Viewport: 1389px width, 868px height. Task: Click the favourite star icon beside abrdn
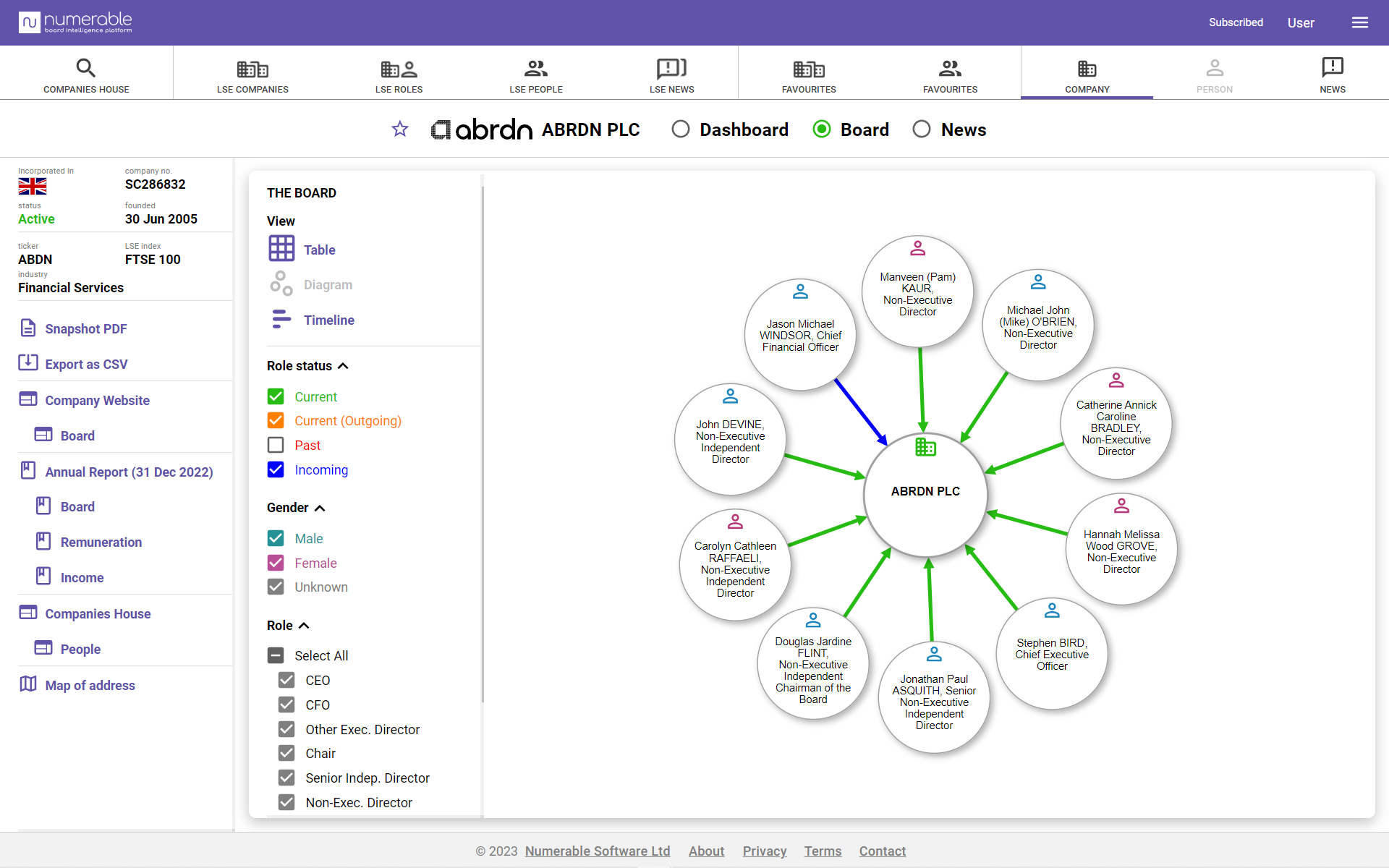pyautogui.click(x=400, y=129)
